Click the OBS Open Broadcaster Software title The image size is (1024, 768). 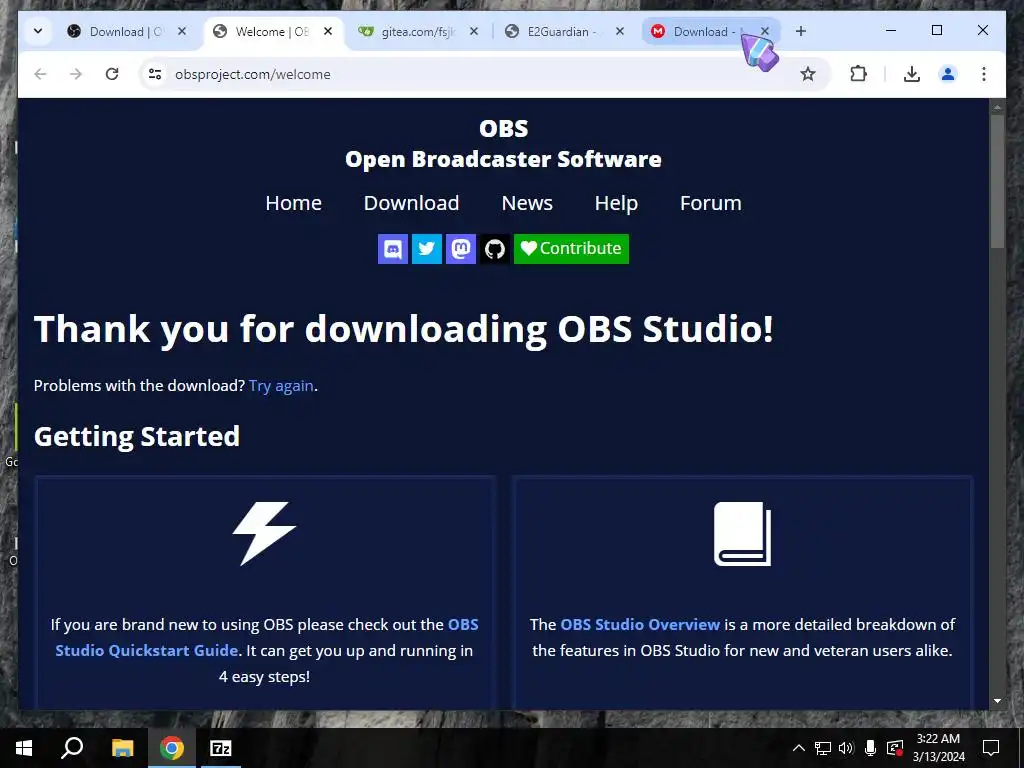point(504,144)
